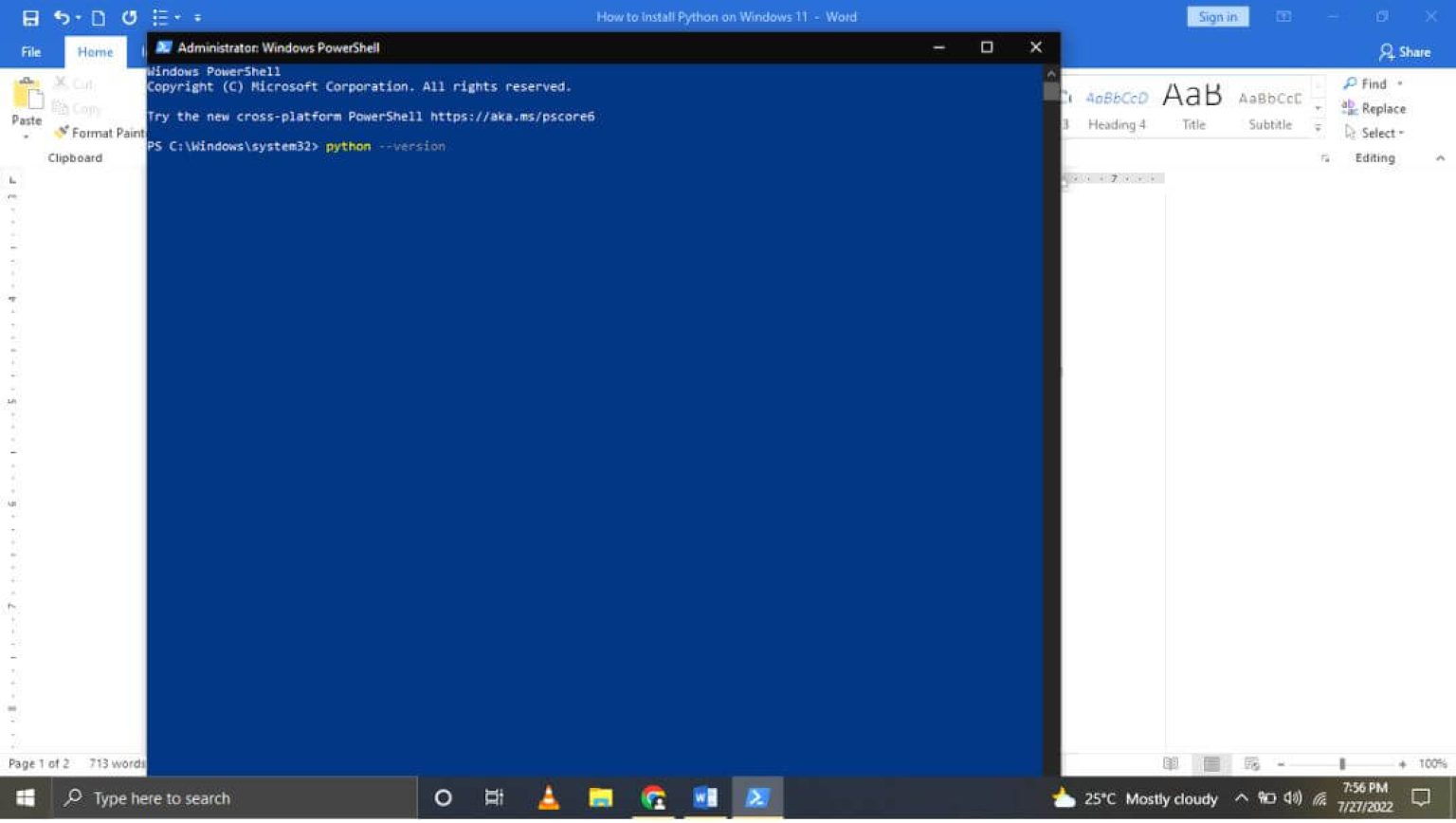
Task: Launch VLC media player from the taskbar
Action: point(547,797)
